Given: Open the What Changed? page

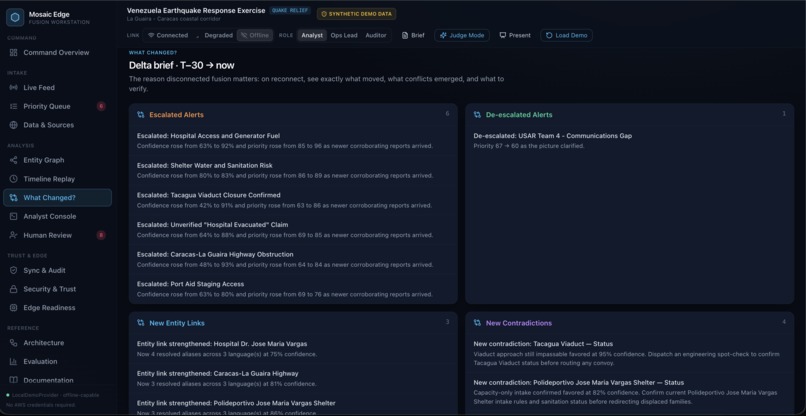Looking at the screenshot, I should point(57,197).
